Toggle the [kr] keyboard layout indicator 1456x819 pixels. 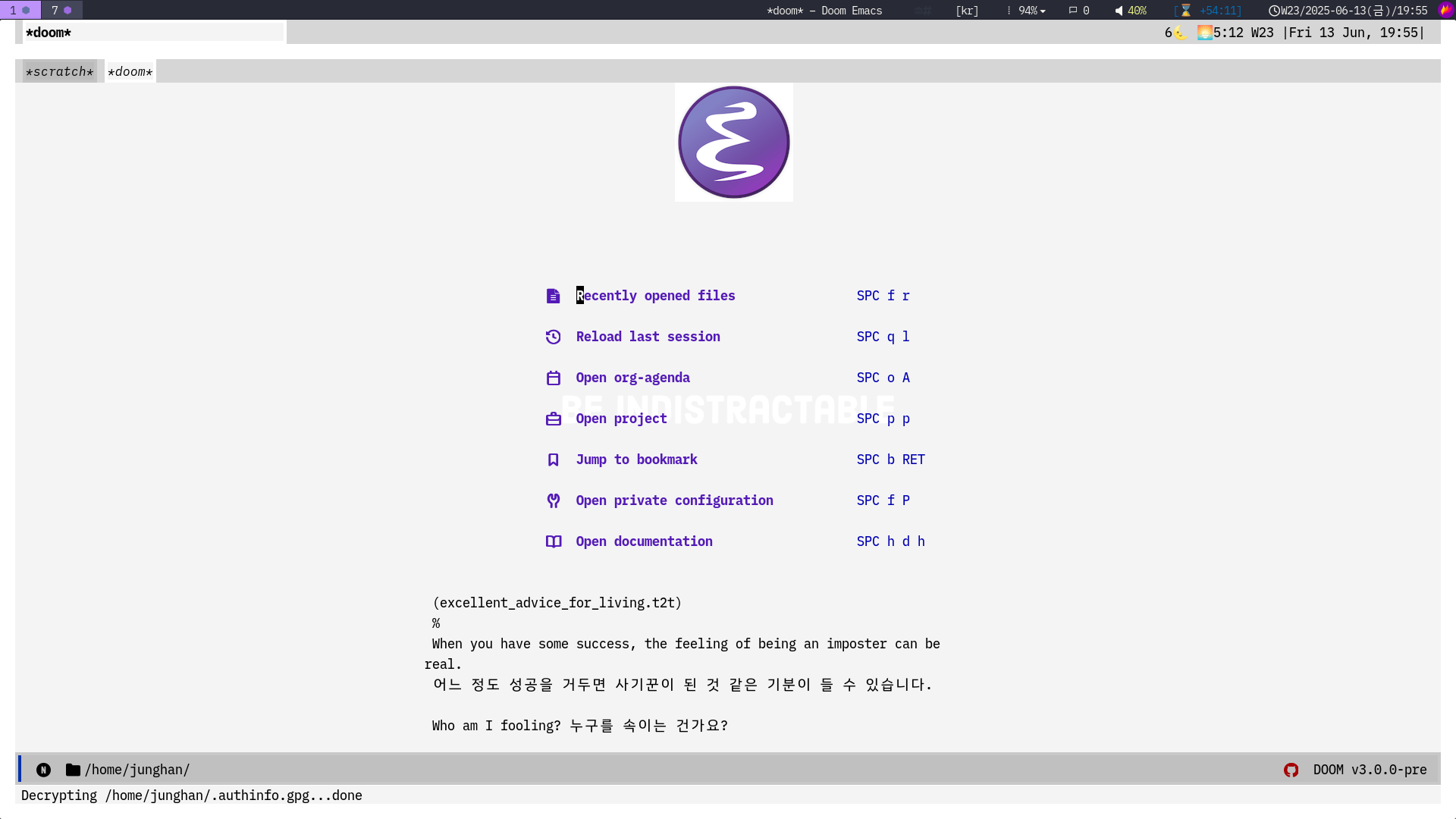pyautogui.click(x=967, y=11)
